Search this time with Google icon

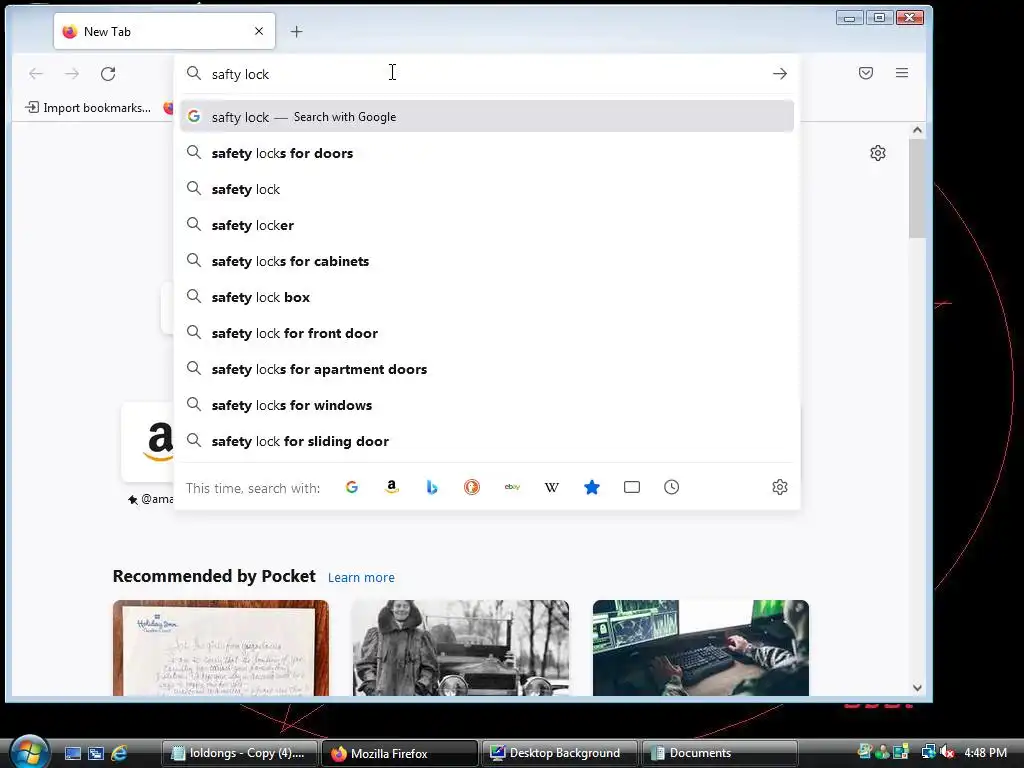click(351, 487)
